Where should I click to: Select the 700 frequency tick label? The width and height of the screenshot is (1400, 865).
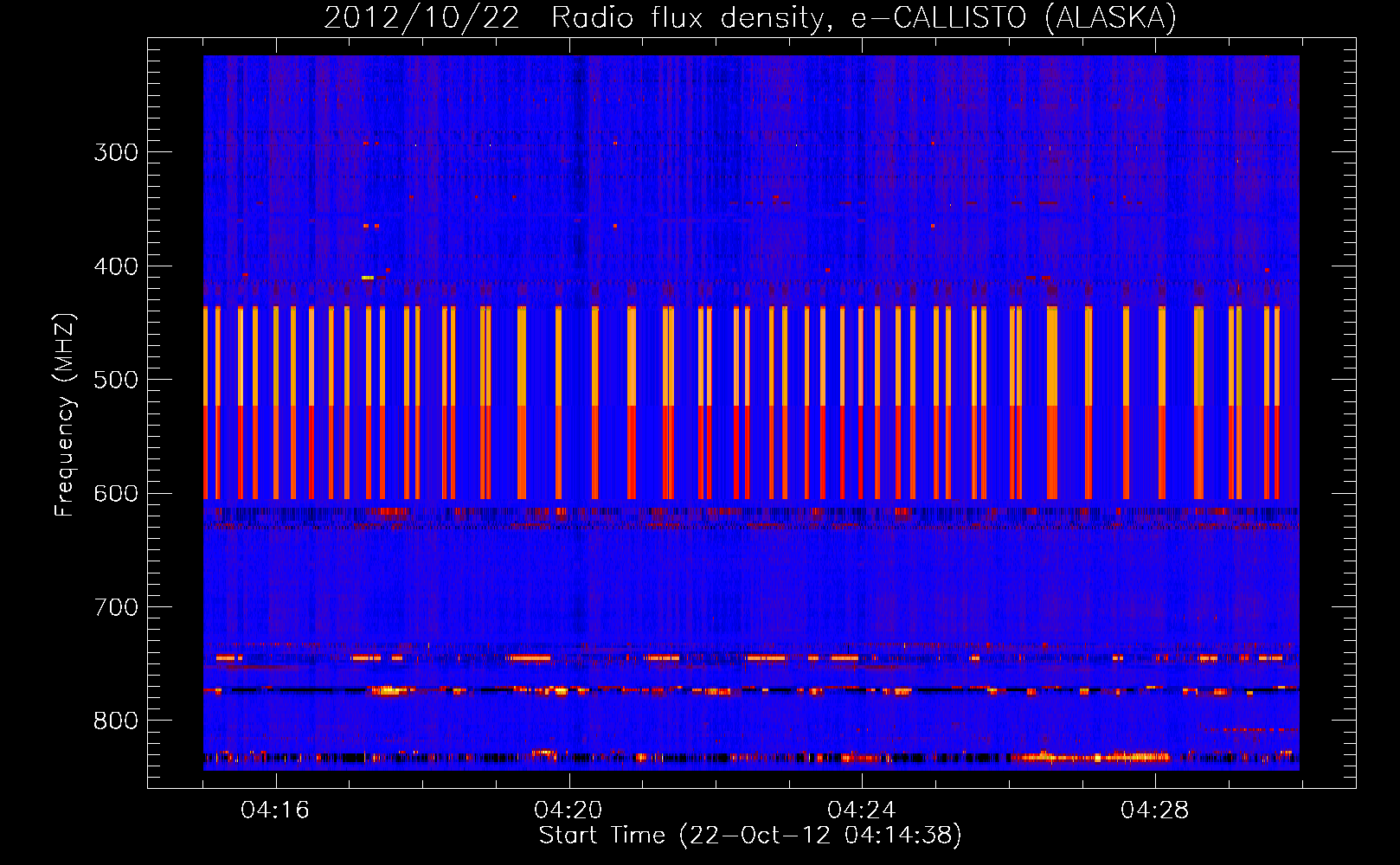pyautogui.click(x=116, y=607)
